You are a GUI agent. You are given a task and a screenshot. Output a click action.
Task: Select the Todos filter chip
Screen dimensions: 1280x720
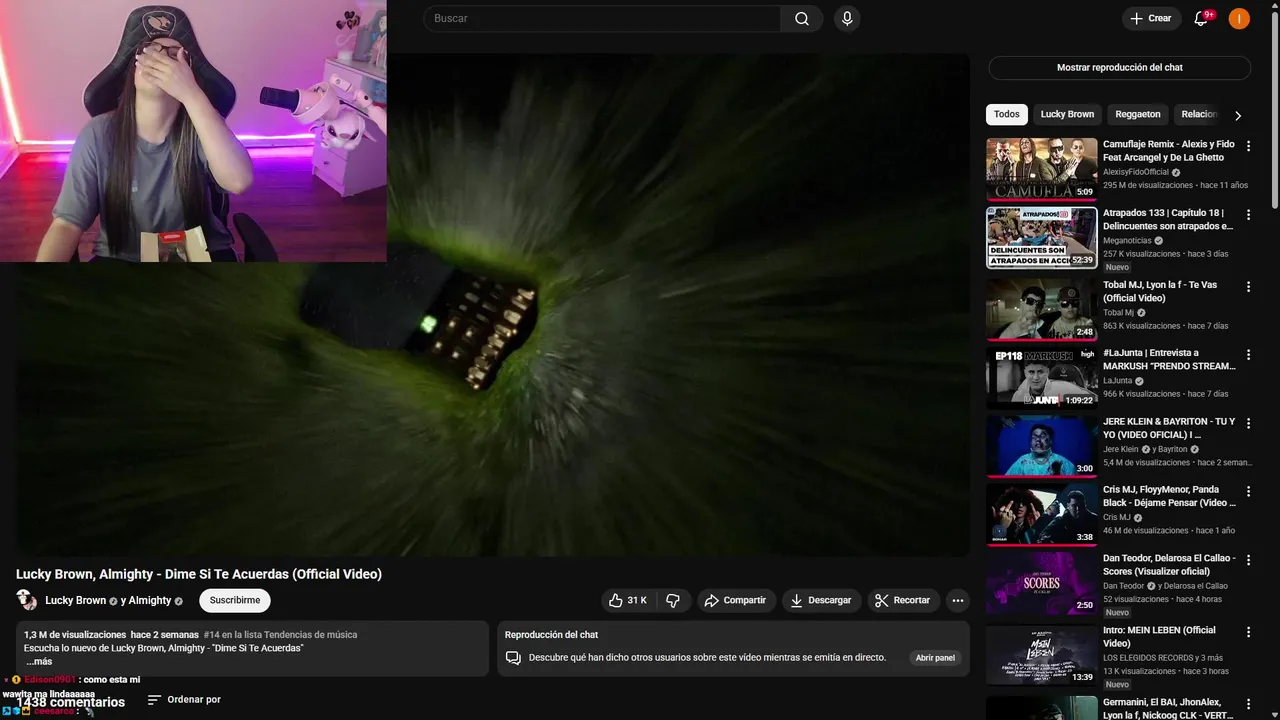(1007, 114)
